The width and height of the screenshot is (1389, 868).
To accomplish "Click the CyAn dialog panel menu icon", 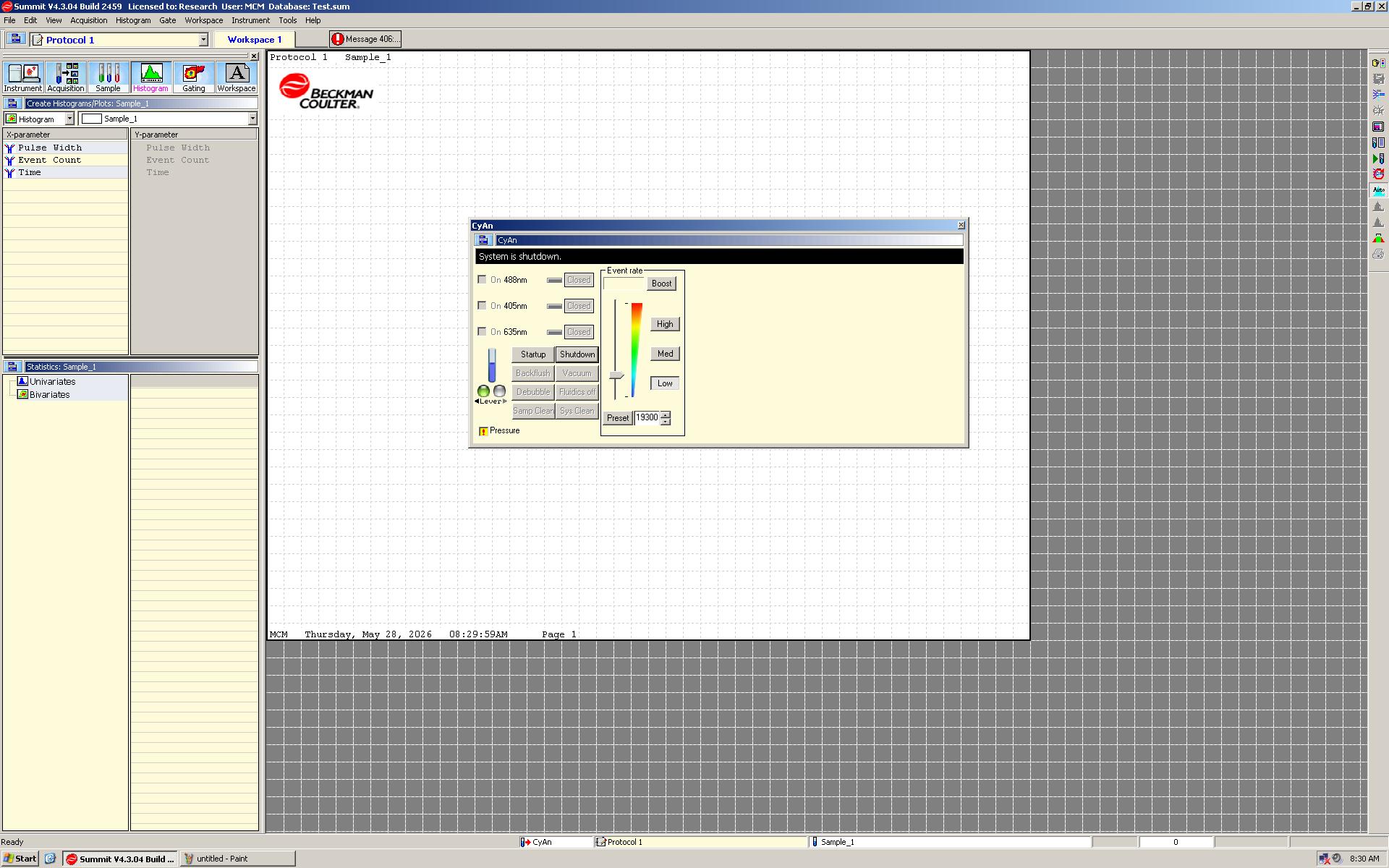I will 483,240.
